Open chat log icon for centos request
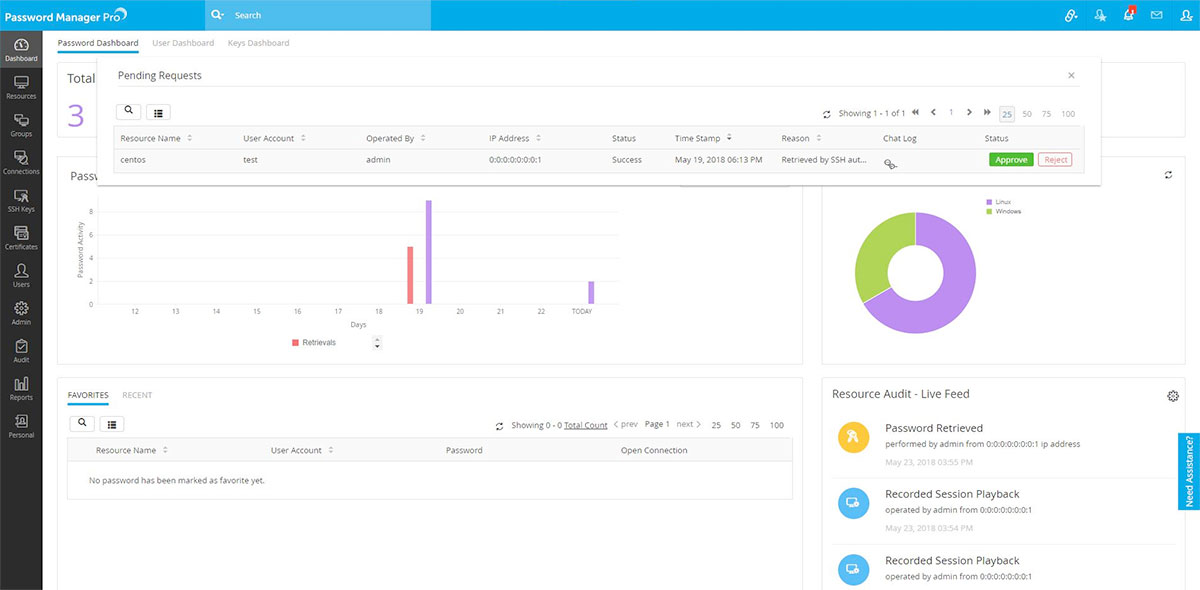Viewport: 1200px width, 590px height. pos(889,163)
